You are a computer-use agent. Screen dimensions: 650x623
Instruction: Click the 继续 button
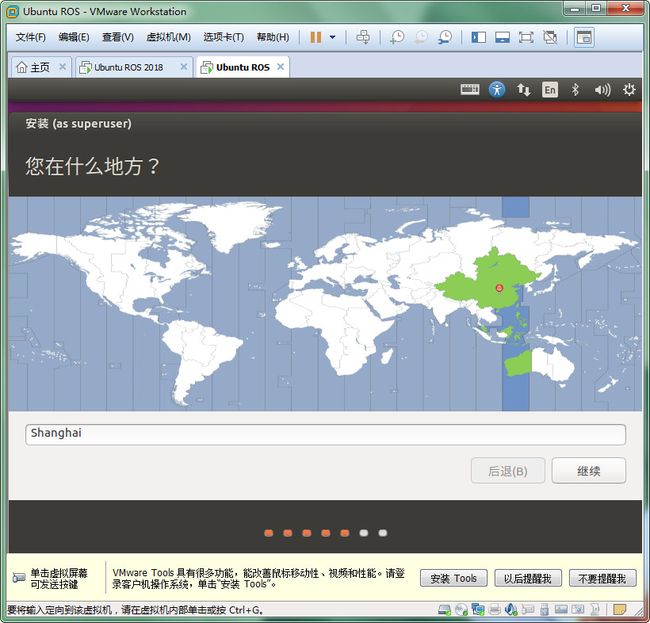point(589,470)
